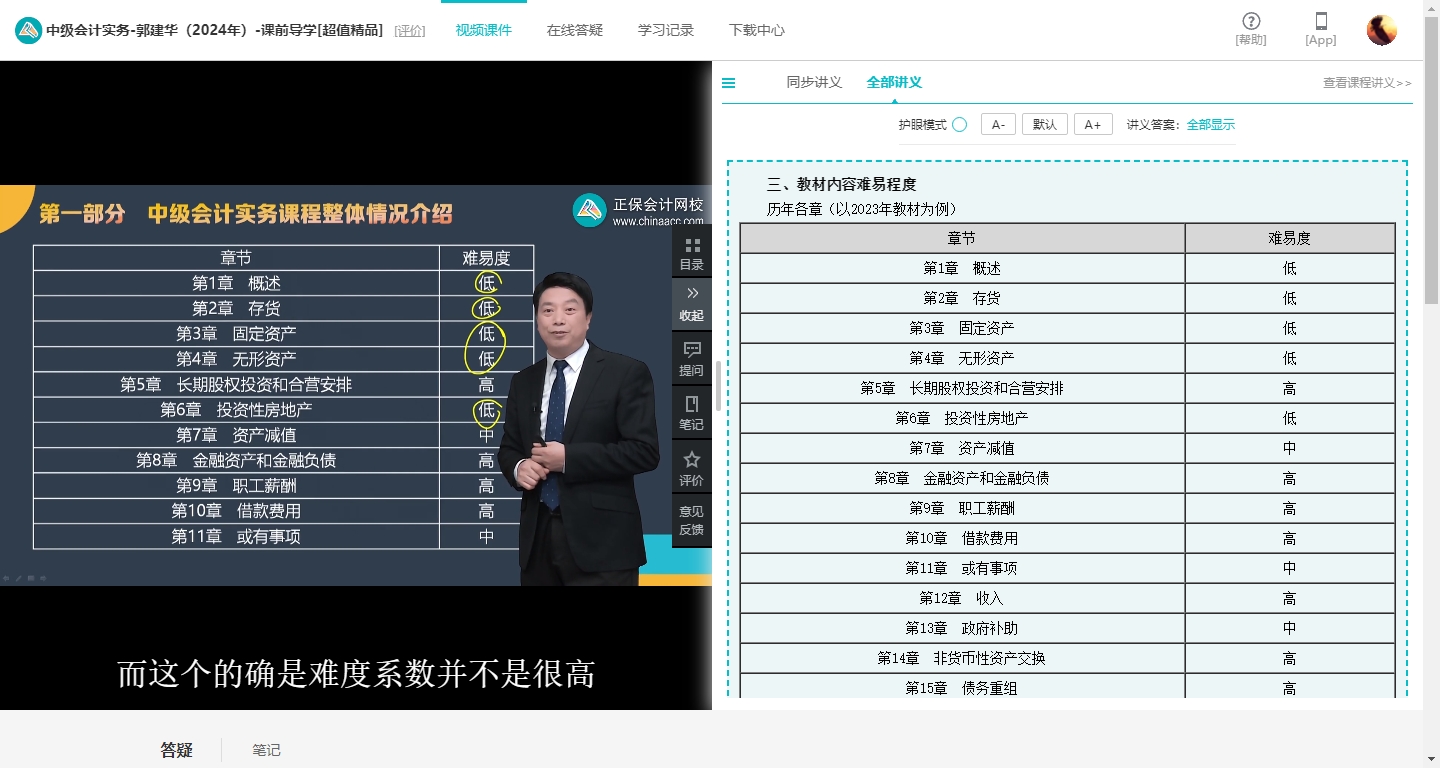Click the 帮助 help question-mark icon
This screenshot has width=1440, height=768.
click(1250, 22)
